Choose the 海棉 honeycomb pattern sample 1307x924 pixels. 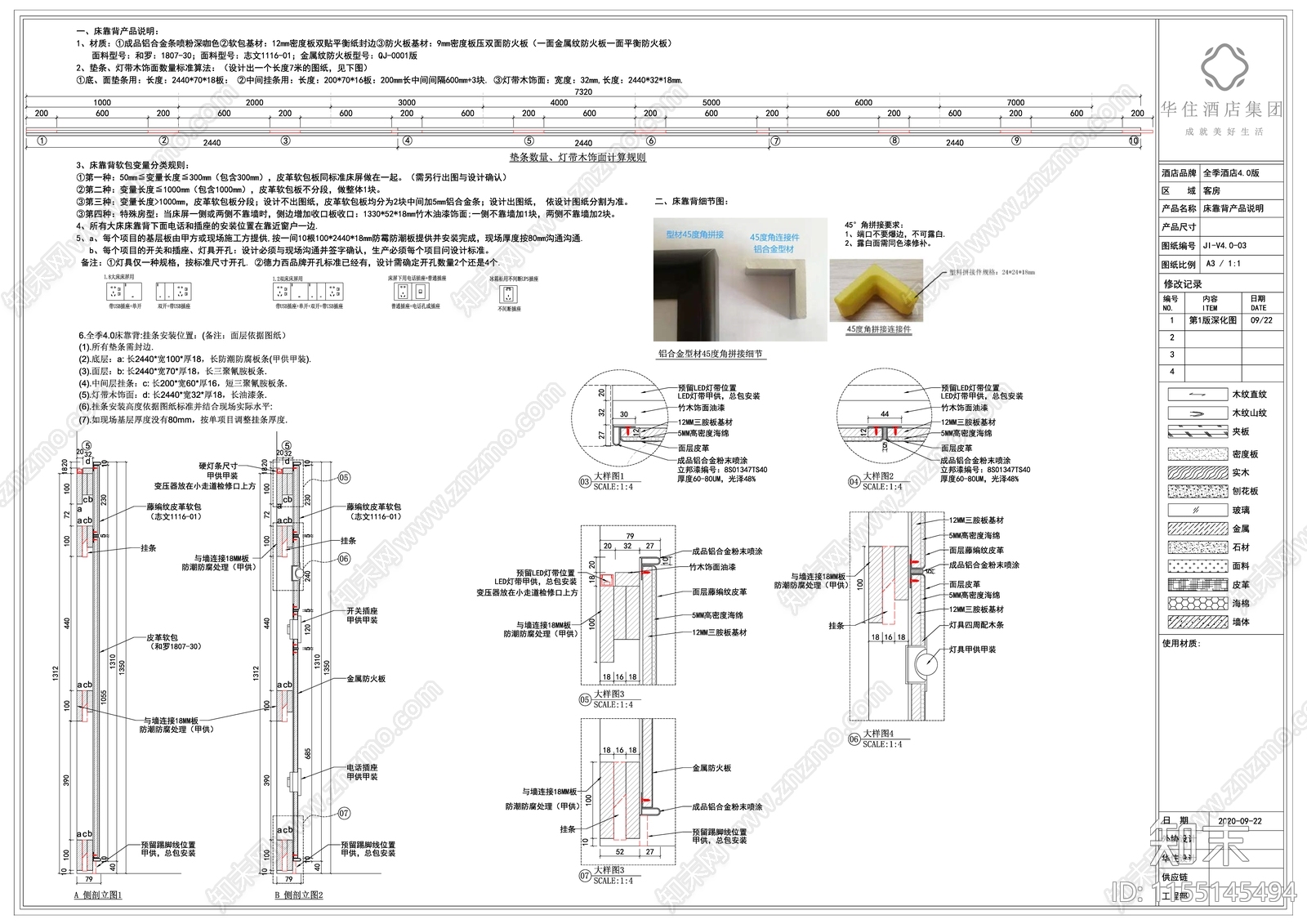coord(1198,604)
